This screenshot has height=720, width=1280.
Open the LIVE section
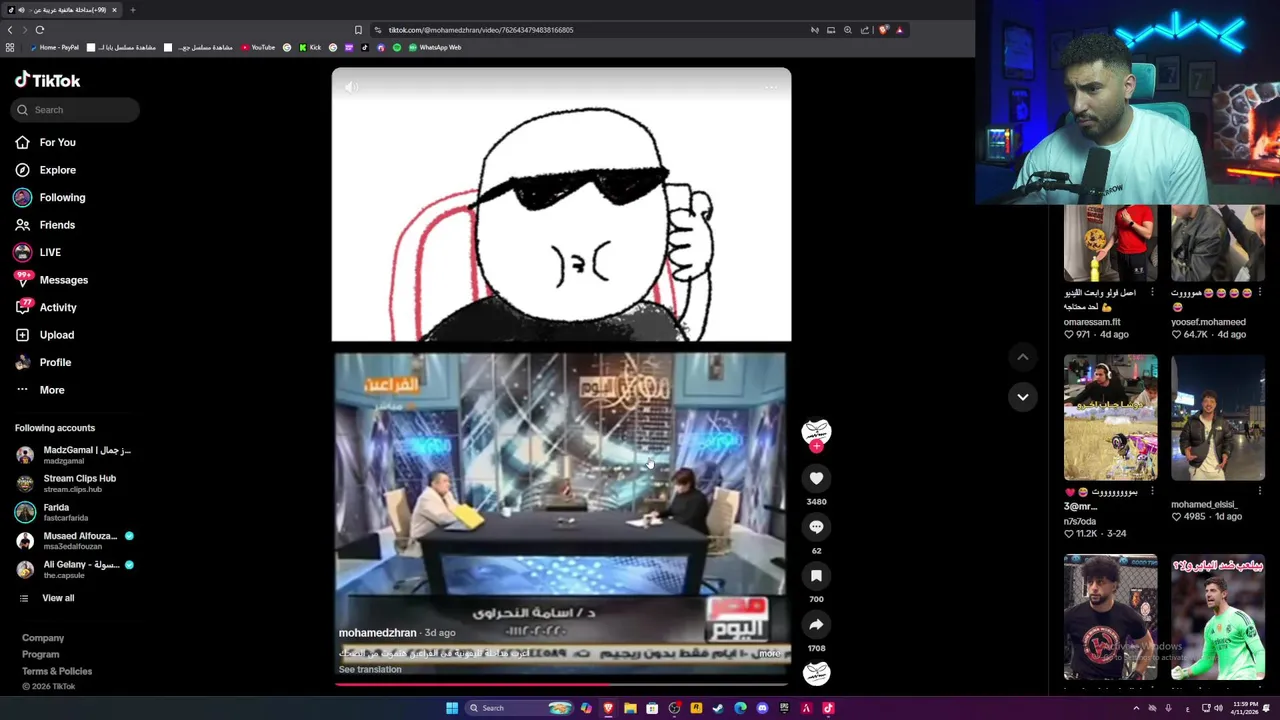pos(38,252)
